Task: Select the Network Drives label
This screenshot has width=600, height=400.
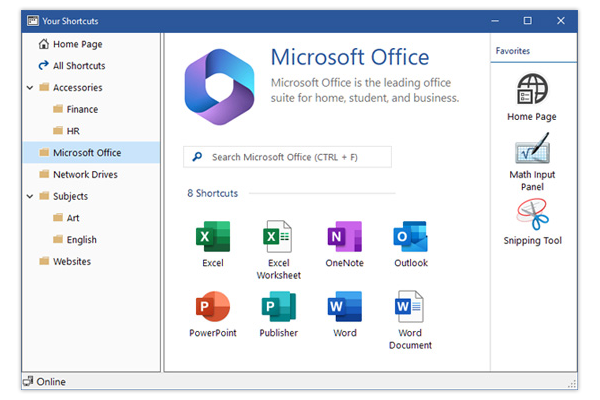Action: point(85,175)
